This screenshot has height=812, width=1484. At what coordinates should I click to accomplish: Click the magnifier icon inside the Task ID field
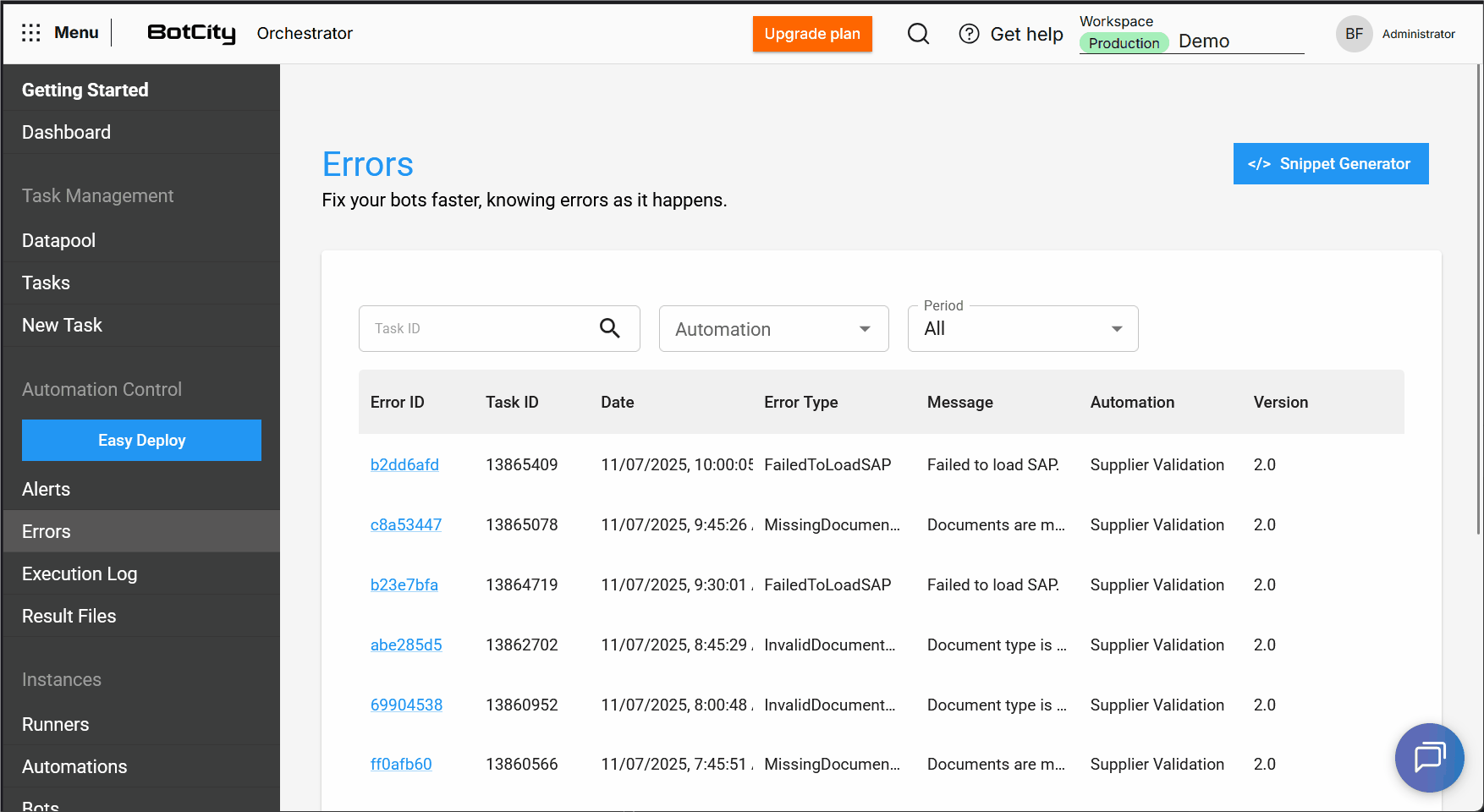610,328
